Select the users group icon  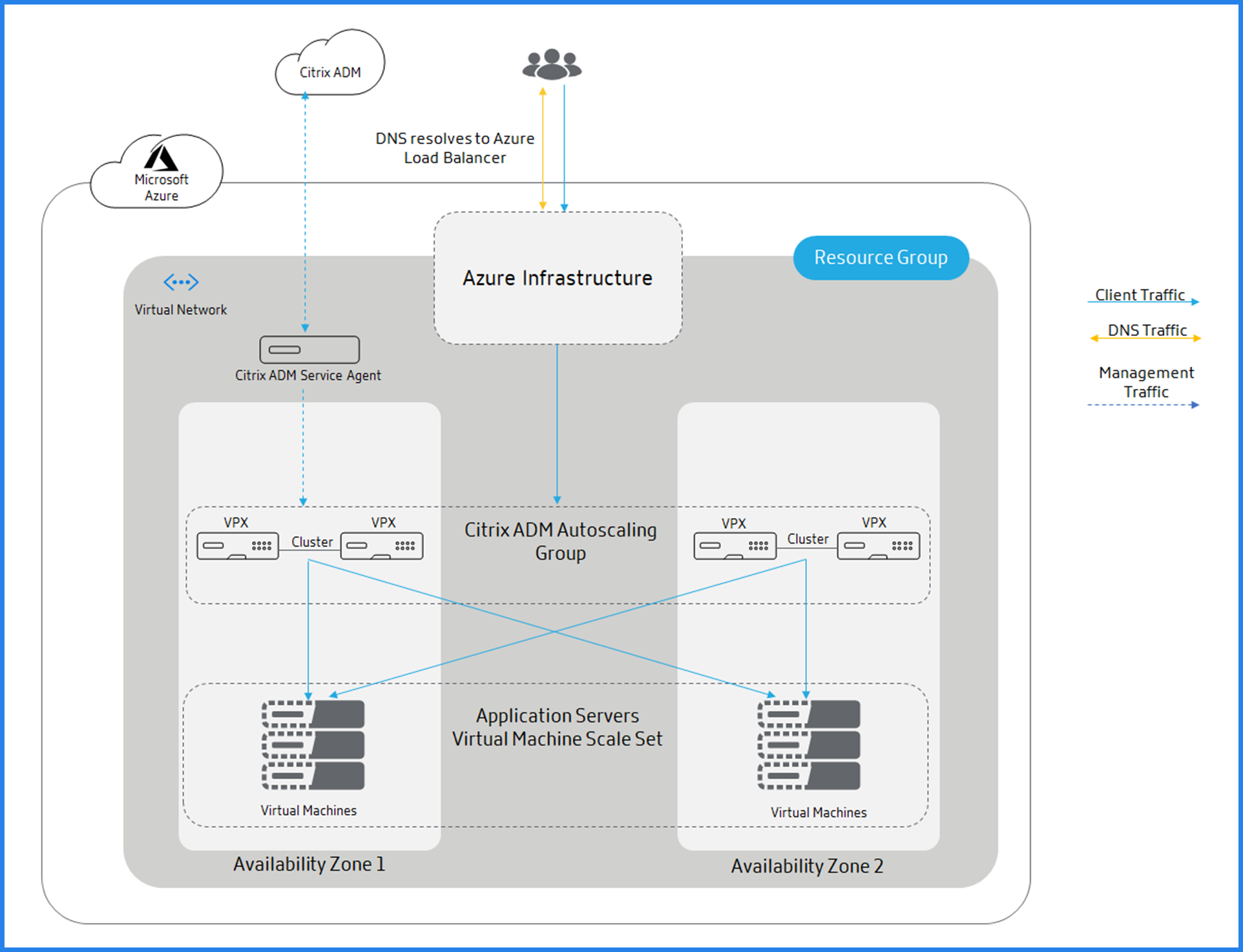[552, 65]
